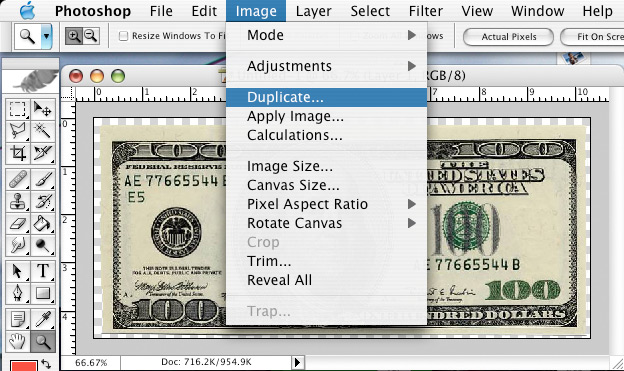Select the Rectangular Marquee tool
Image resolution: width=624 pixels, height=371 pixels.
click(x=17, y=109)
